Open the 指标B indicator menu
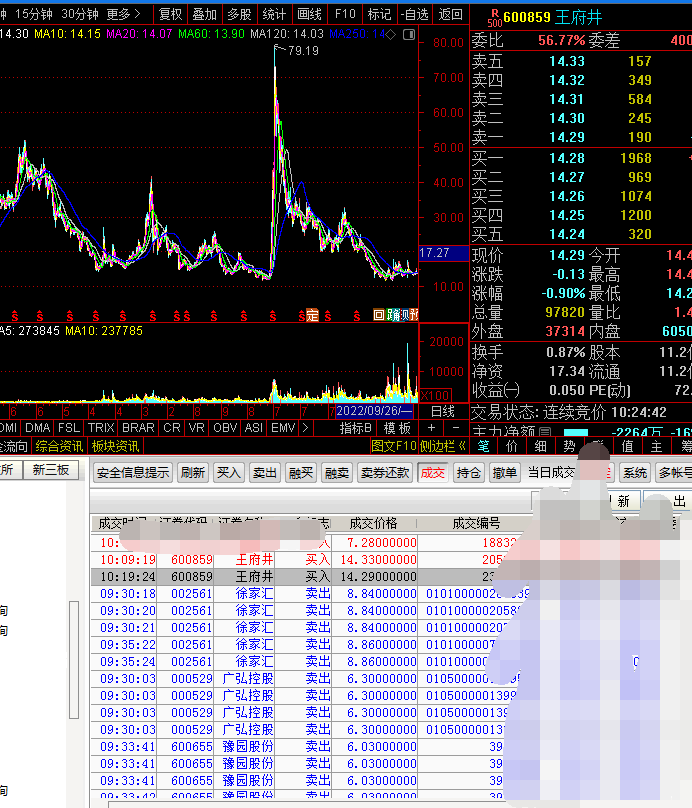The width and height of the screenshot is (692, 808). click(356, 428)
